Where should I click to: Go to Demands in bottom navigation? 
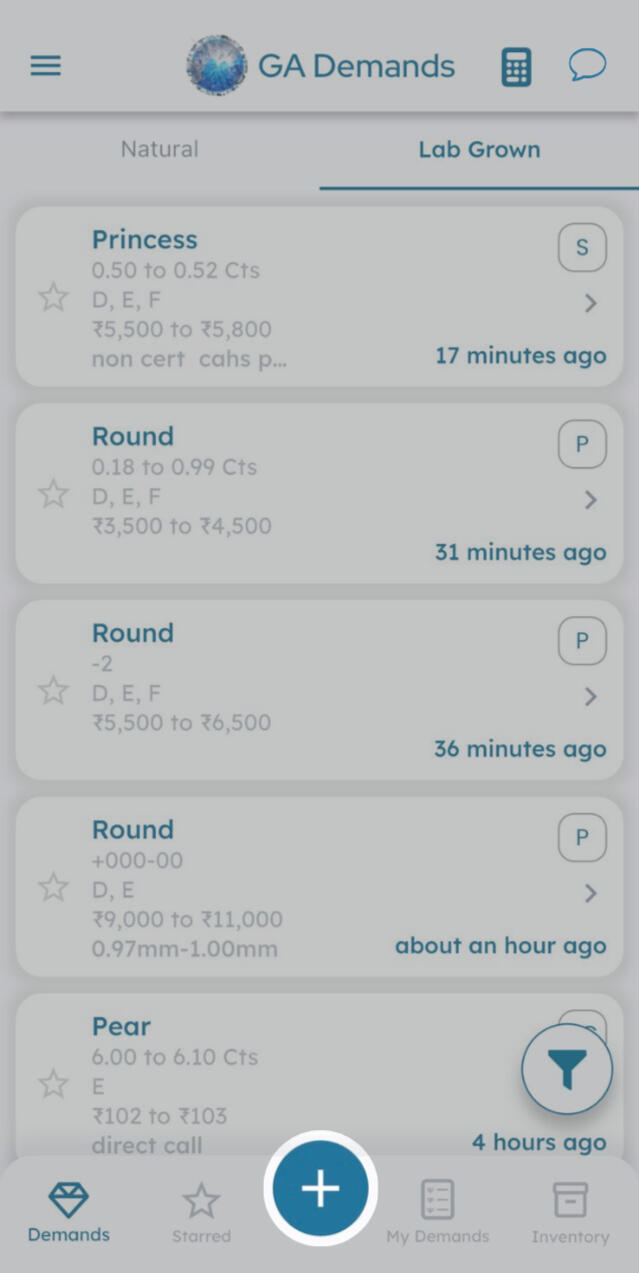tap(69, 1212)
